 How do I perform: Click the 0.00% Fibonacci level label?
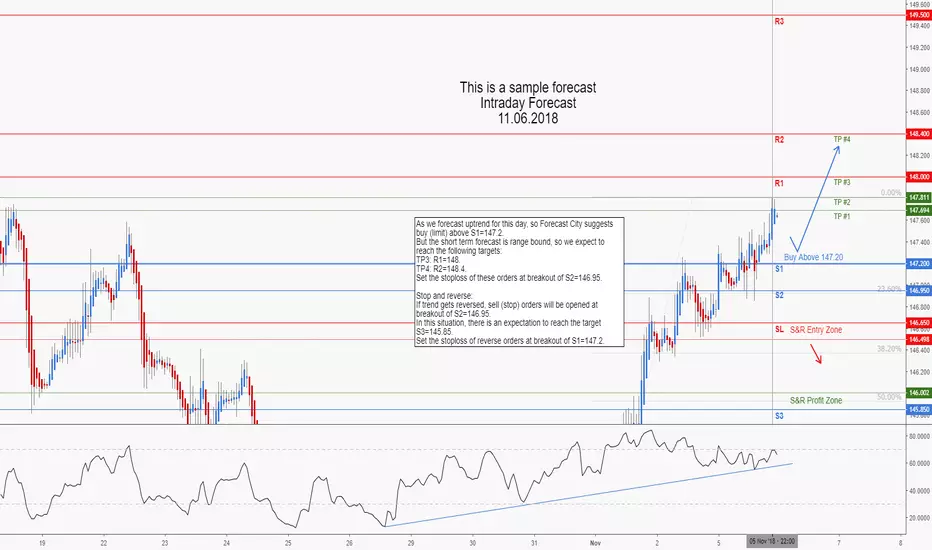(x=890, y=193)
